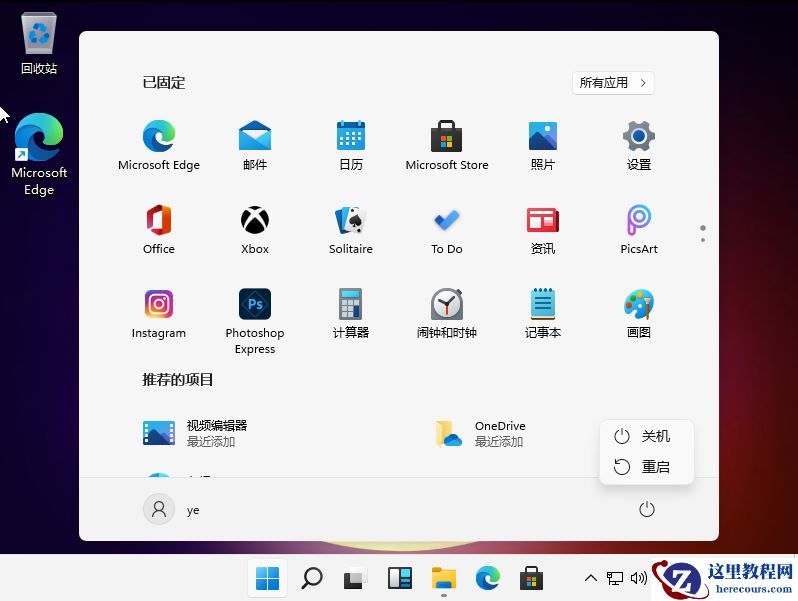Image resolution: width=798 pixels, height=601 pixels.
Task: Launch Edge from the taskbar
Action: (488, 578)
